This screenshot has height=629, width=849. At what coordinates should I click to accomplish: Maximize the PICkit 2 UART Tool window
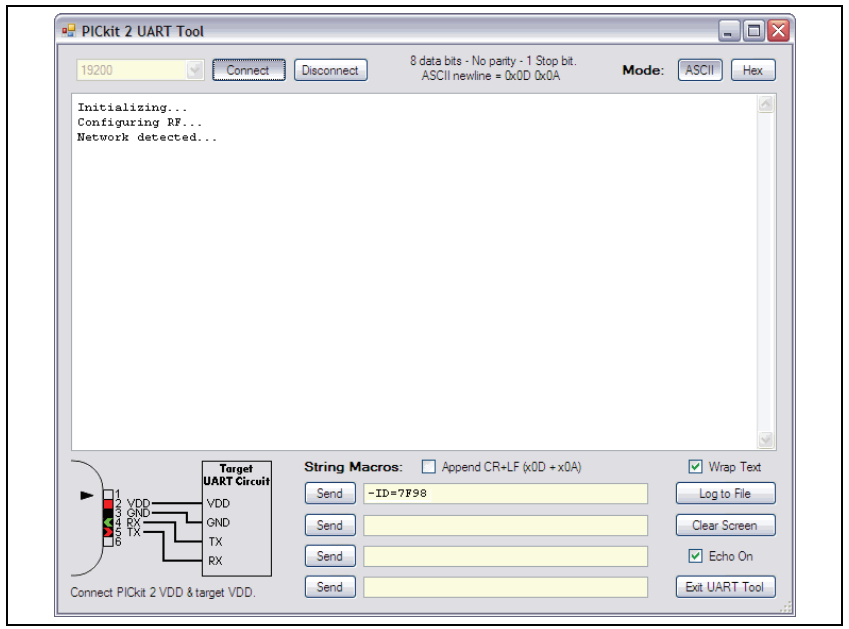(754, 31)
